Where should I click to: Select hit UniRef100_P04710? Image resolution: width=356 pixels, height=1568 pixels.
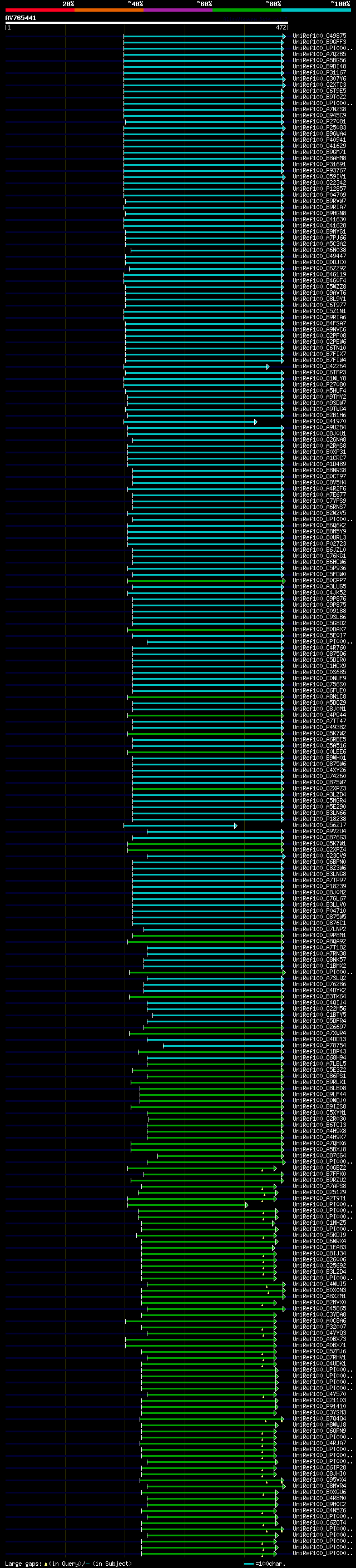click(319, 911)
